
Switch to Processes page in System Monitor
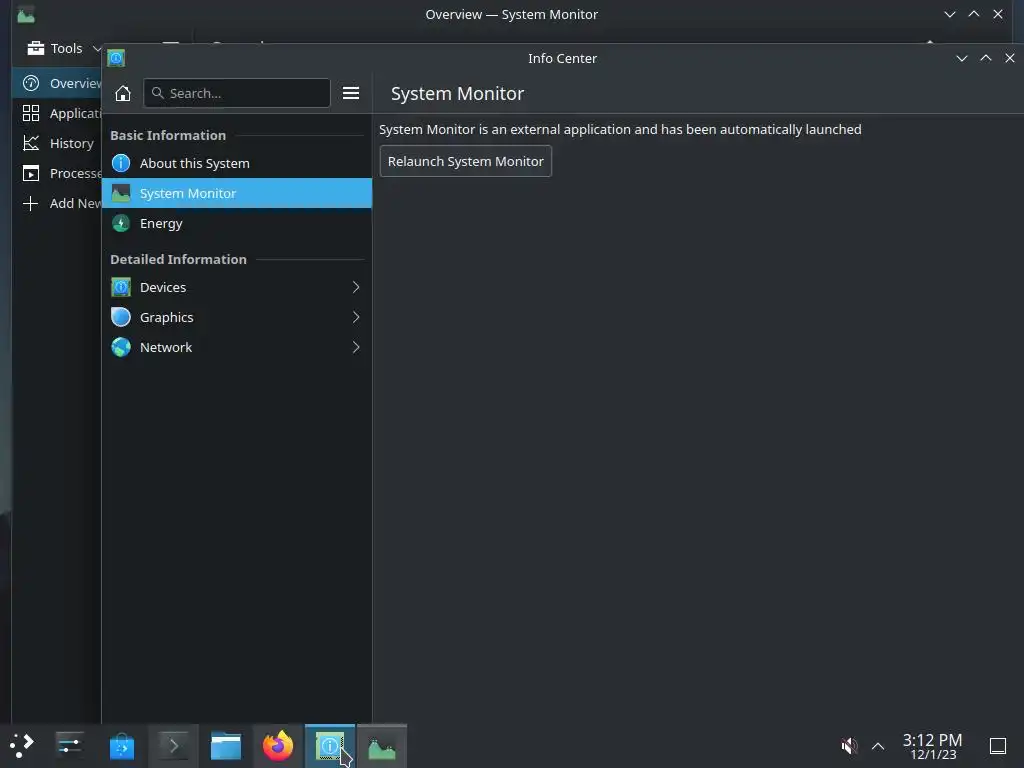[x=57, y=174]
